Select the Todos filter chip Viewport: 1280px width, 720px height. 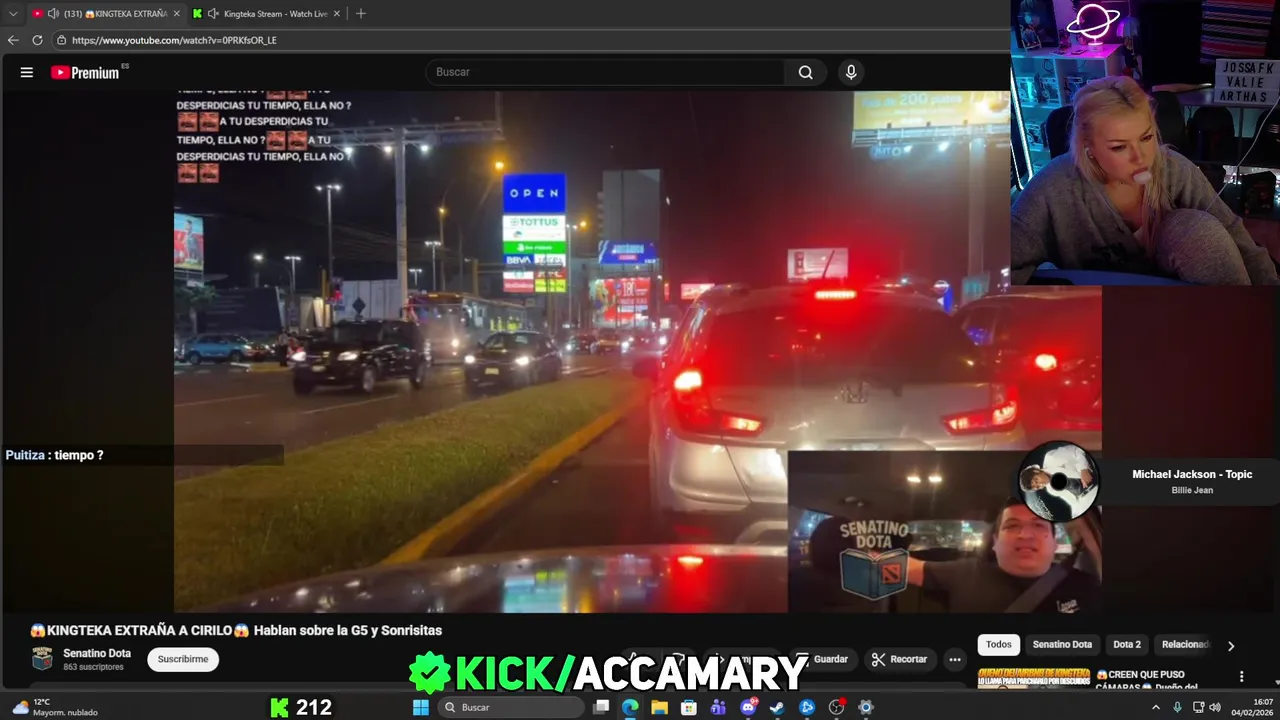pyautogui.click(x=998, y=645)
